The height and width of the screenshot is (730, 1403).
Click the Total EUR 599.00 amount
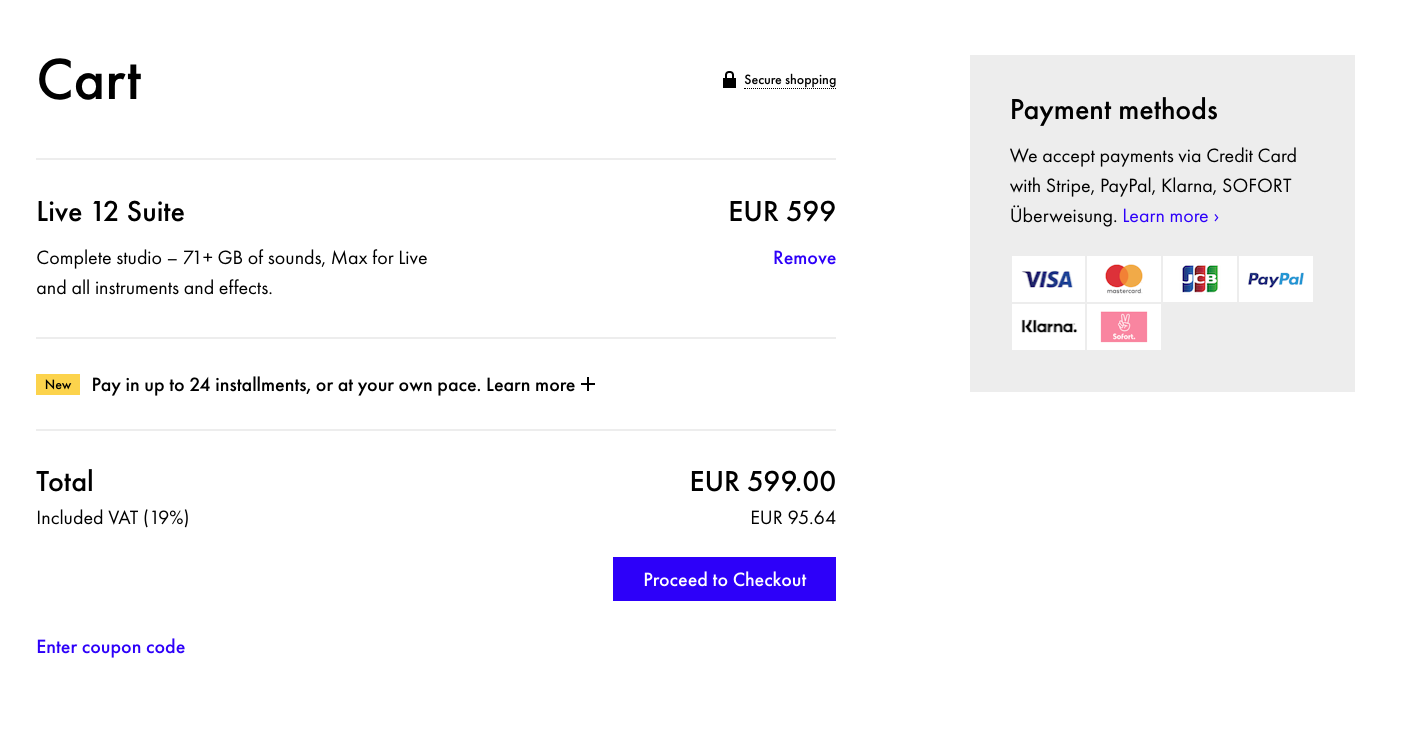(x=761, y=481)
